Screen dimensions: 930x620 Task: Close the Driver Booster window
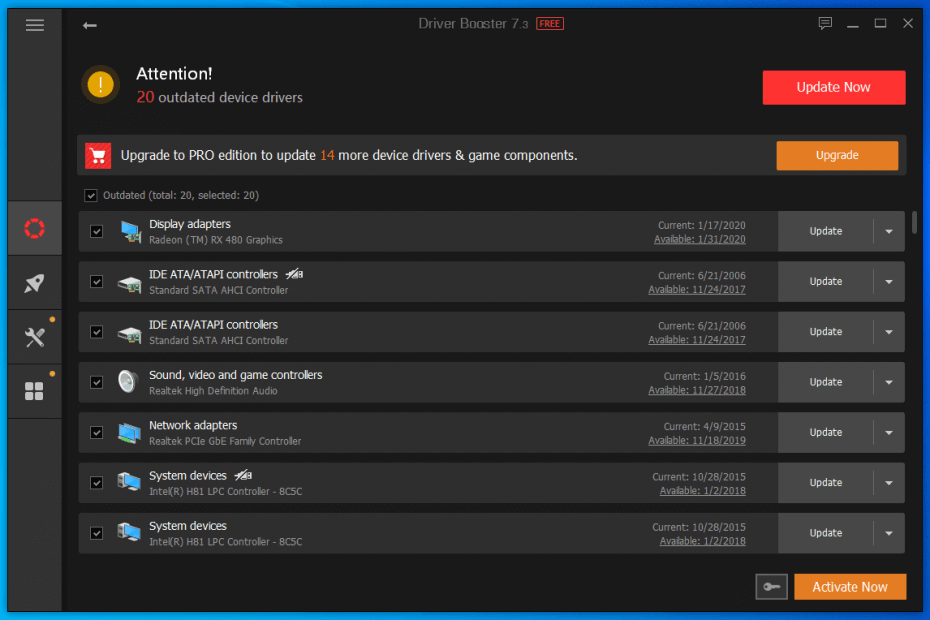coord(908,24)
